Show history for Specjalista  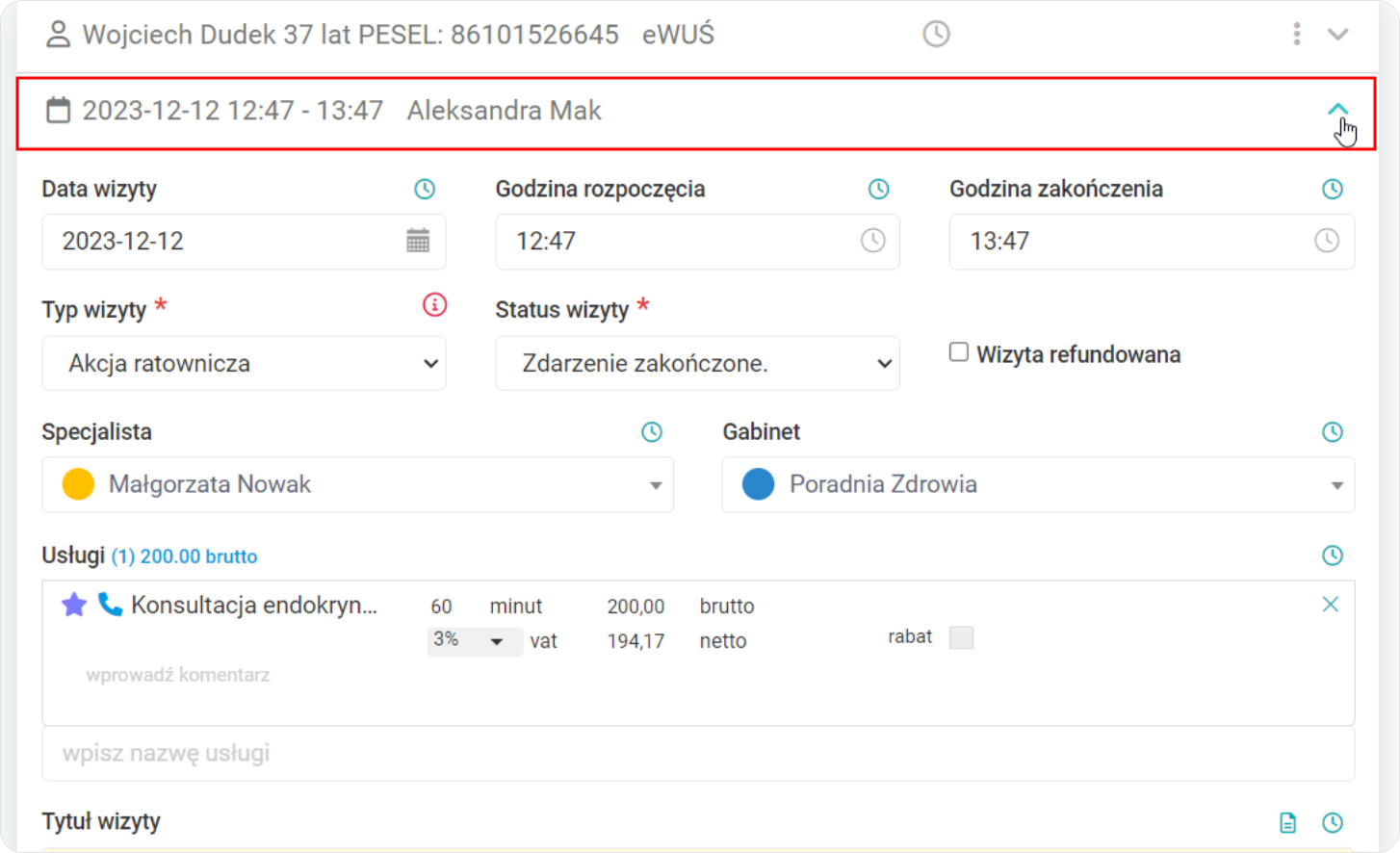652,432
